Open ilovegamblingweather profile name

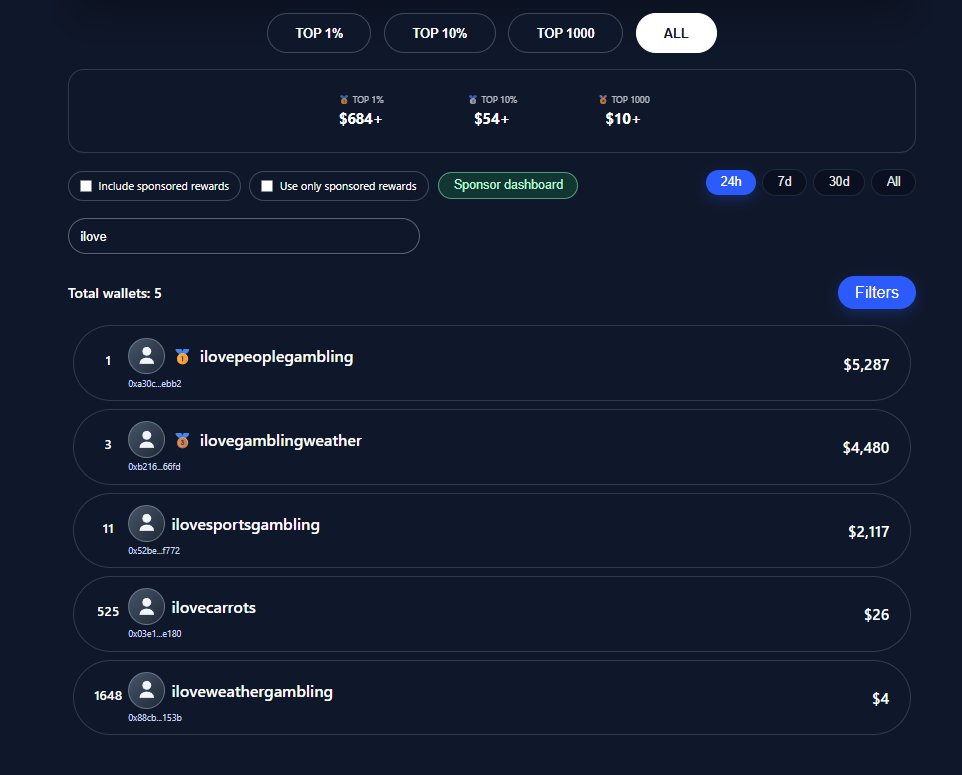(x=281, y=441)
